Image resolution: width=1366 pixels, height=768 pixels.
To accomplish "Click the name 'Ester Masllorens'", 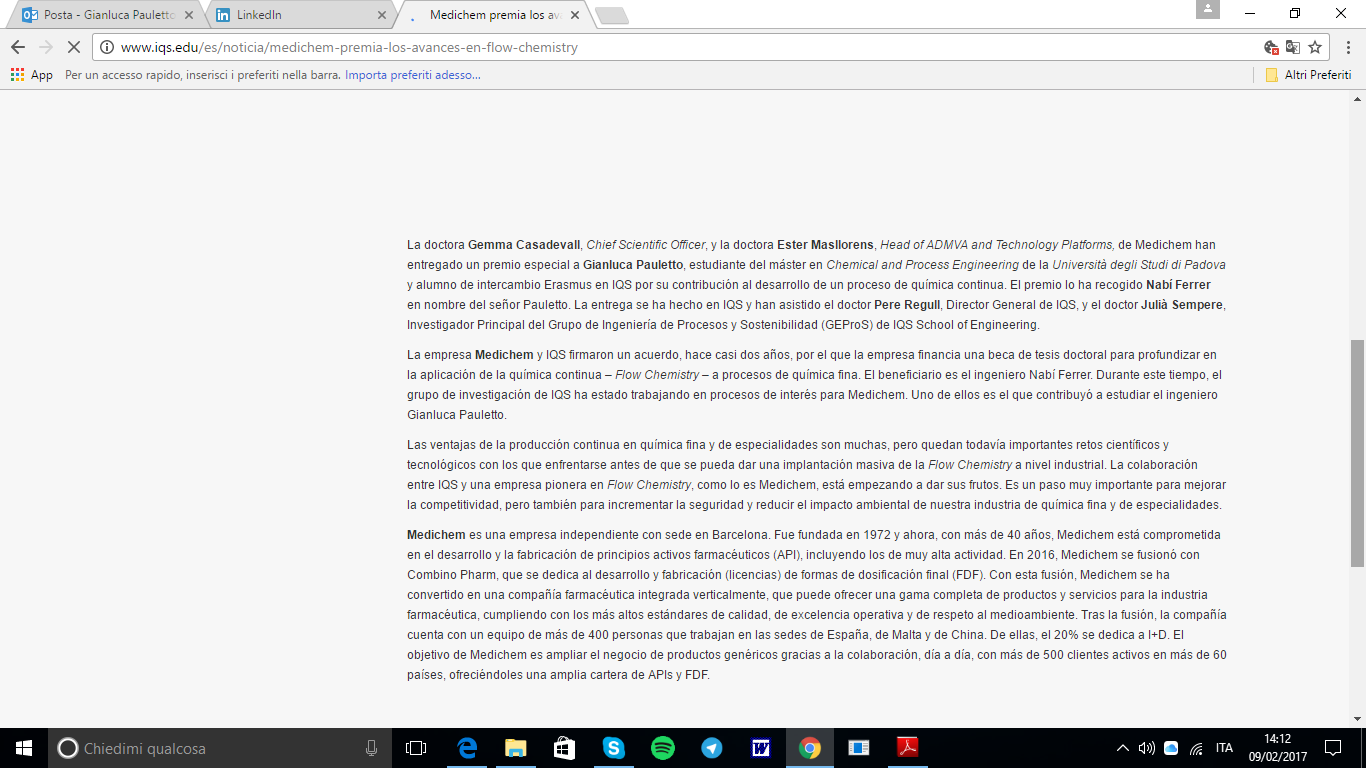I will pos(825,245).
